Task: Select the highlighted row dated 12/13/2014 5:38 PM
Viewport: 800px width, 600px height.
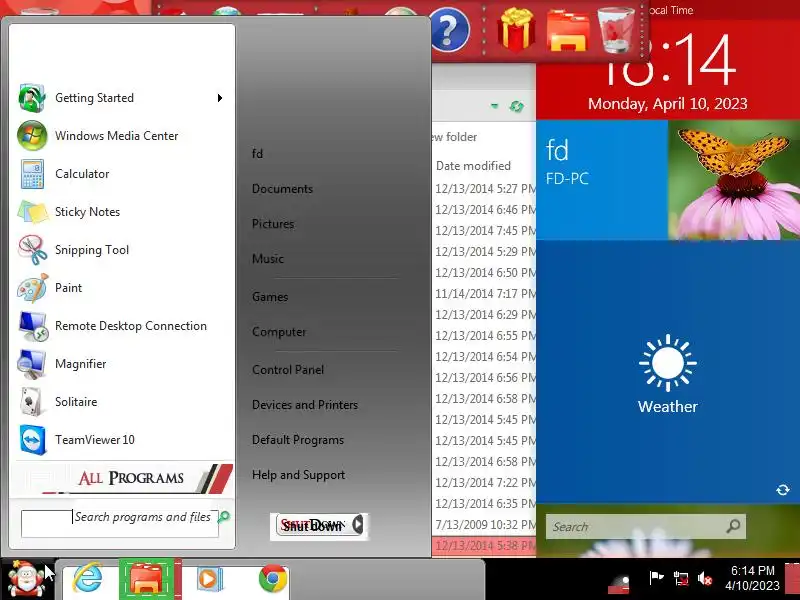Action: click(x=484, y=545)
